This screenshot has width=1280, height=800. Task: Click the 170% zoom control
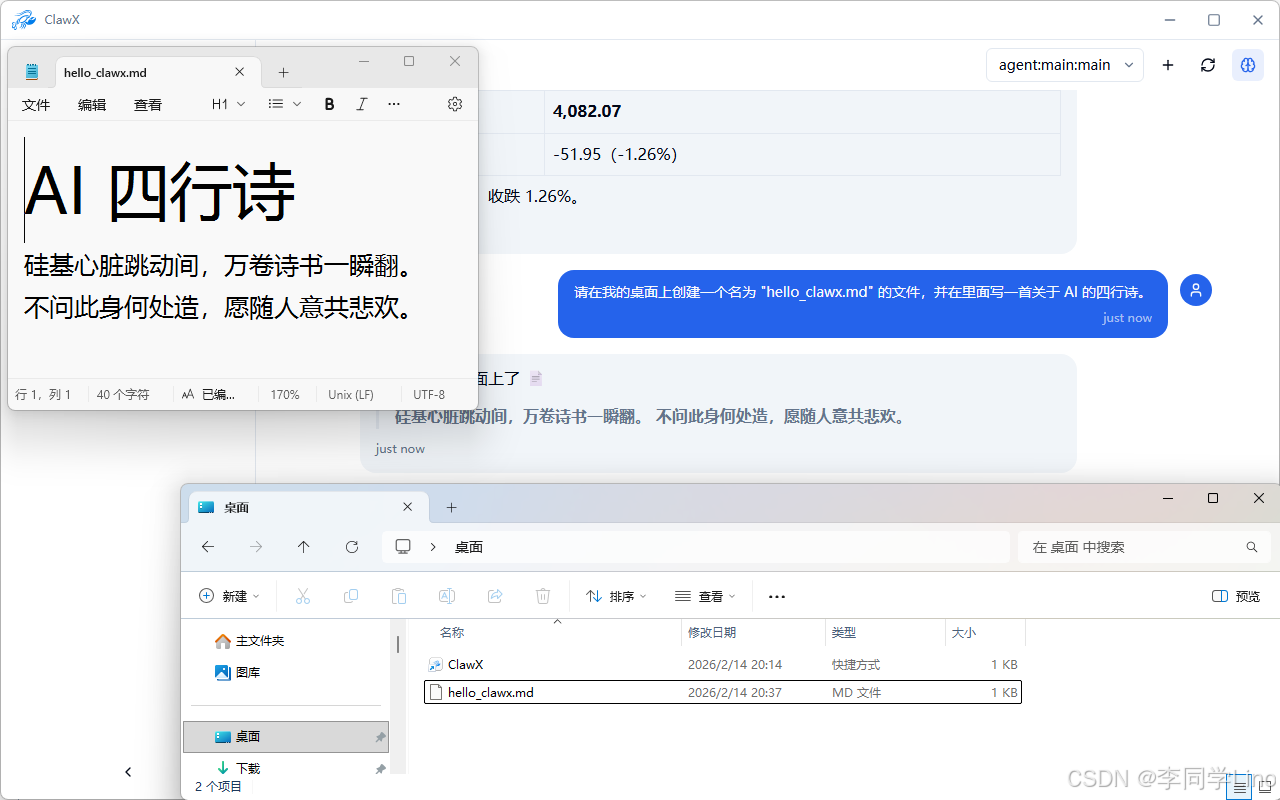(286, 394)
